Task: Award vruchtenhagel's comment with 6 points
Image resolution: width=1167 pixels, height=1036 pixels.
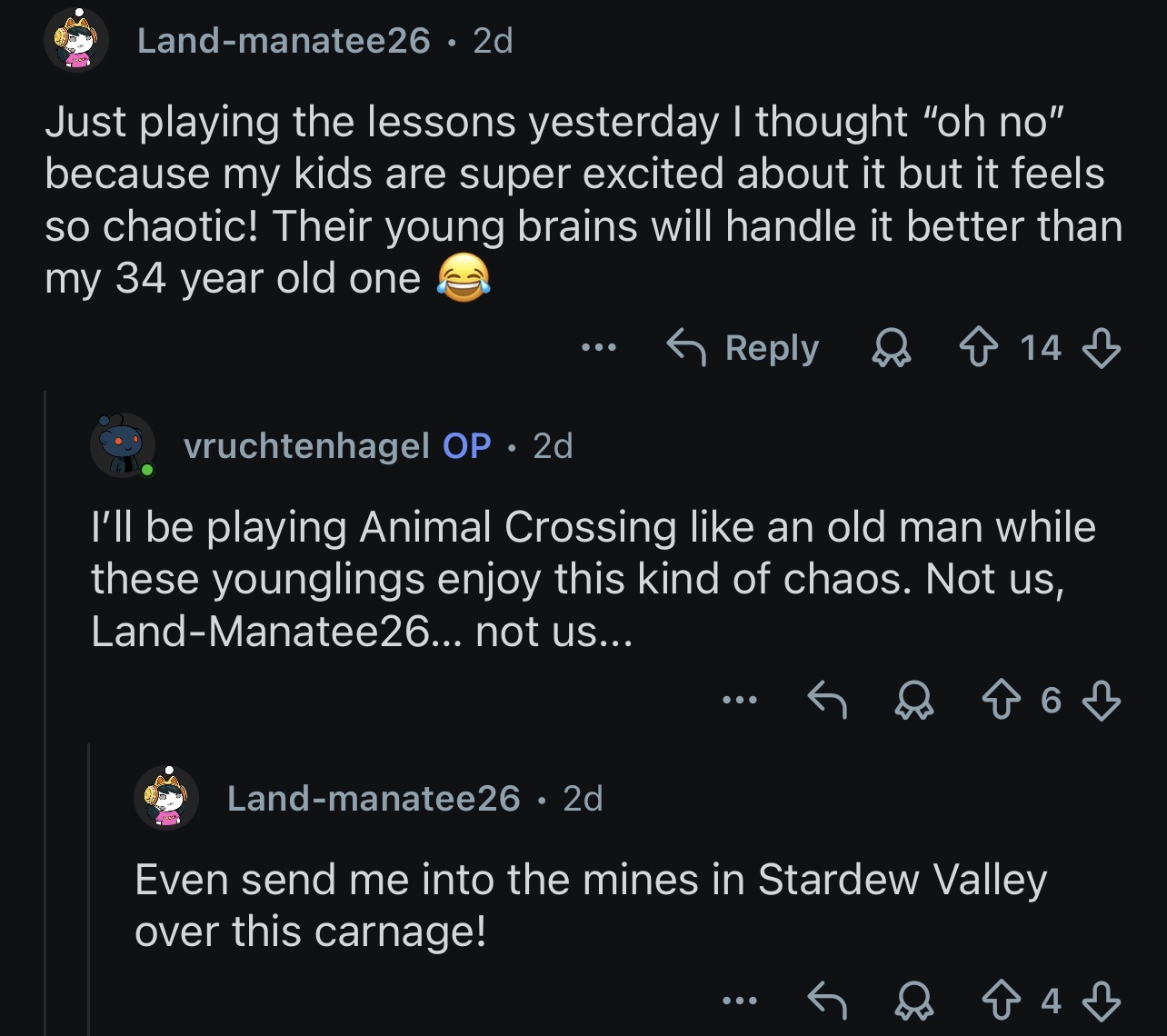Action: pos(914,701)
